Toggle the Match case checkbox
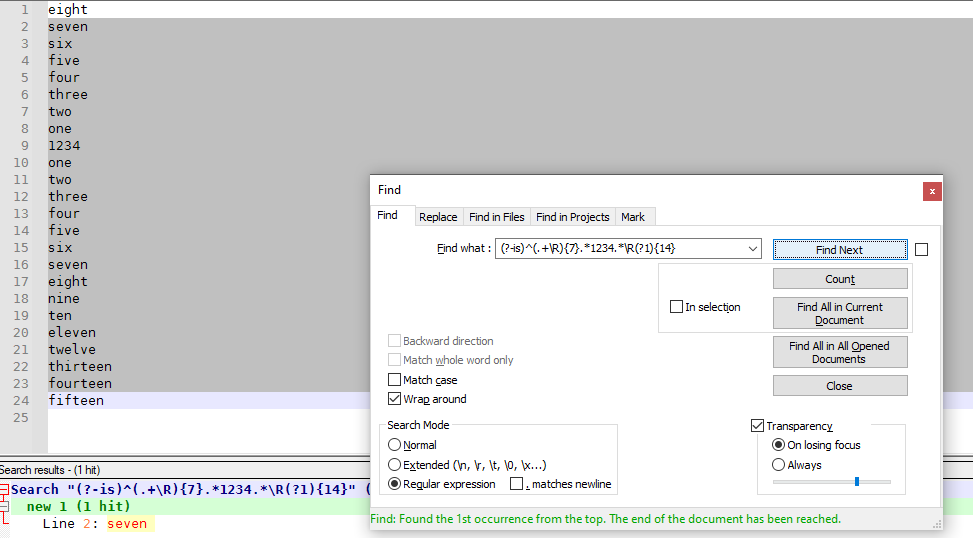The height and width of the screenshot is (538, 973). click(394, 379)
